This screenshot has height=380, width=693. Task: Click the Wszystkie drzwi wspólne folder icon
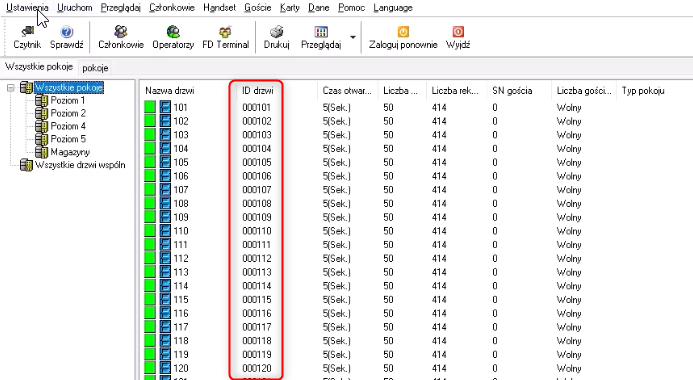27,165
